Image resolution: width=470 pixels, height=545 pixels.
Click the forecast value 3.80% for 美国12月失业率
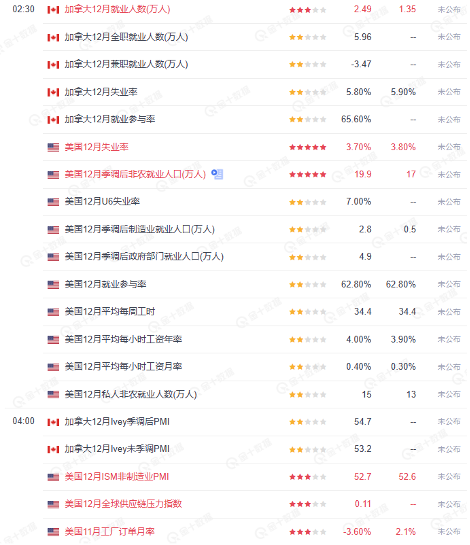[x=403, y=147]
